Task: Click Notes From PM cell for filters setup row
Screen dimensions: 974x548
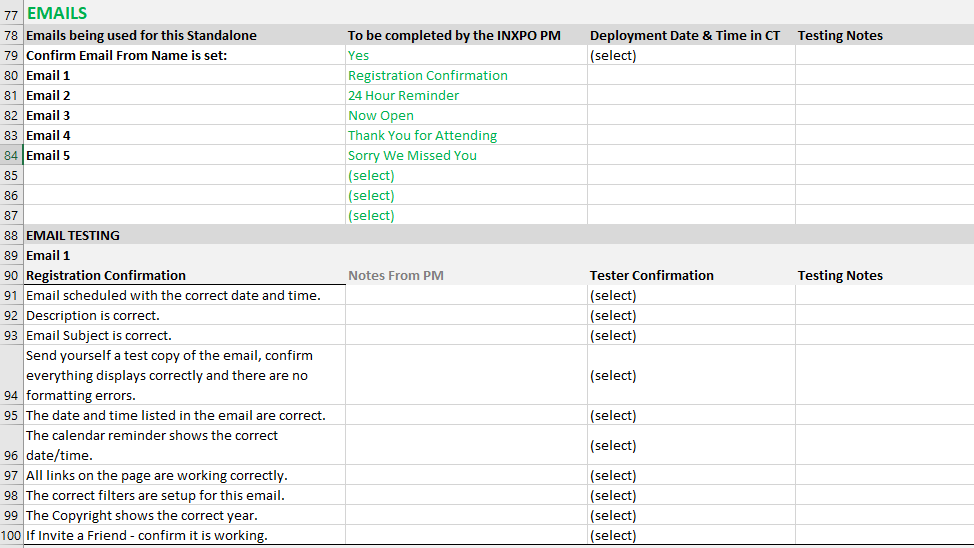Action: 466,495
